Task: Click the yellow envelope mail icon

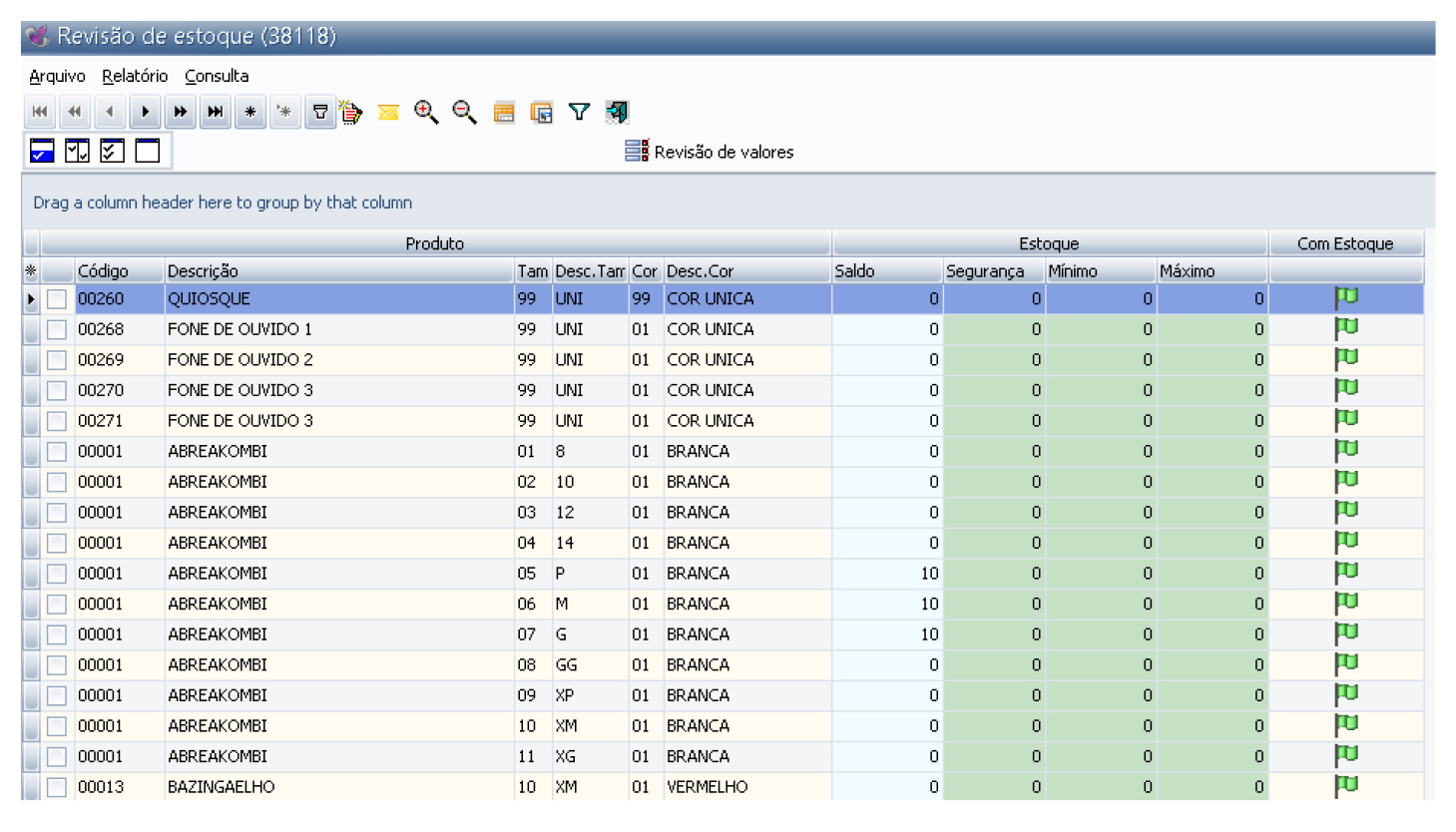Action: click(388, 112)
